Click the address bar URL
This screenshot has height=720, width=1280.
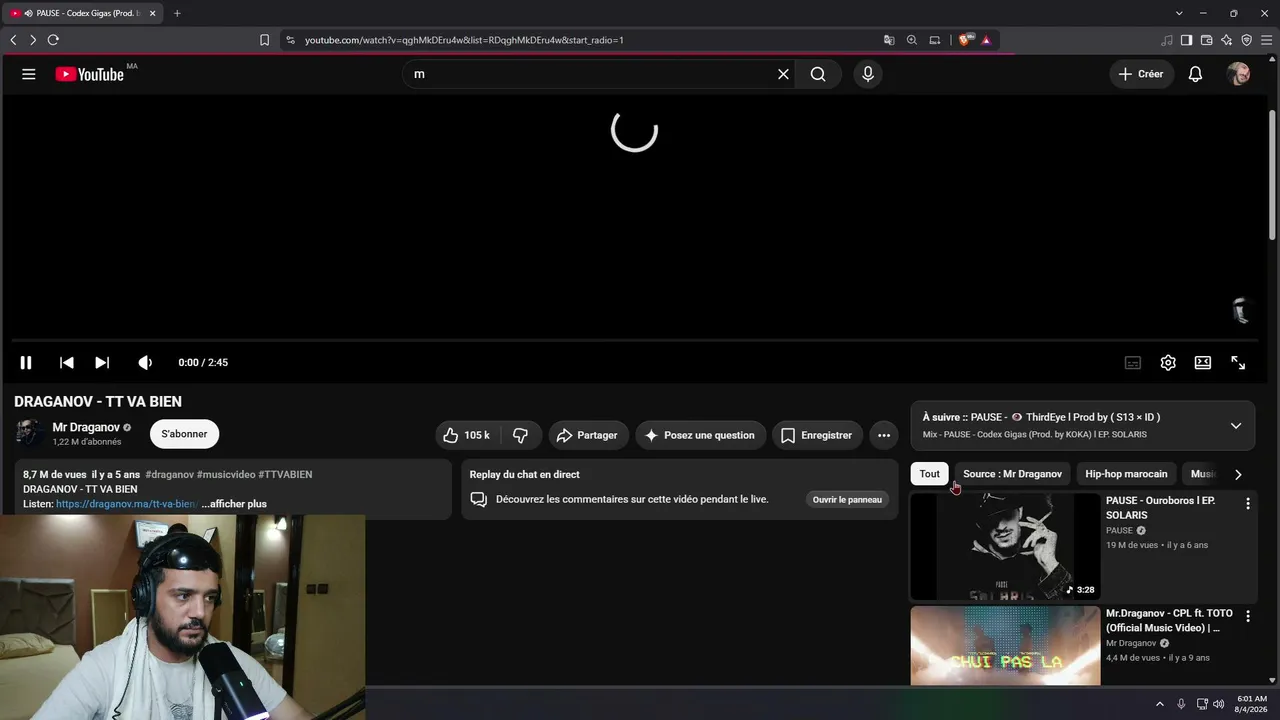pos(464,40)
